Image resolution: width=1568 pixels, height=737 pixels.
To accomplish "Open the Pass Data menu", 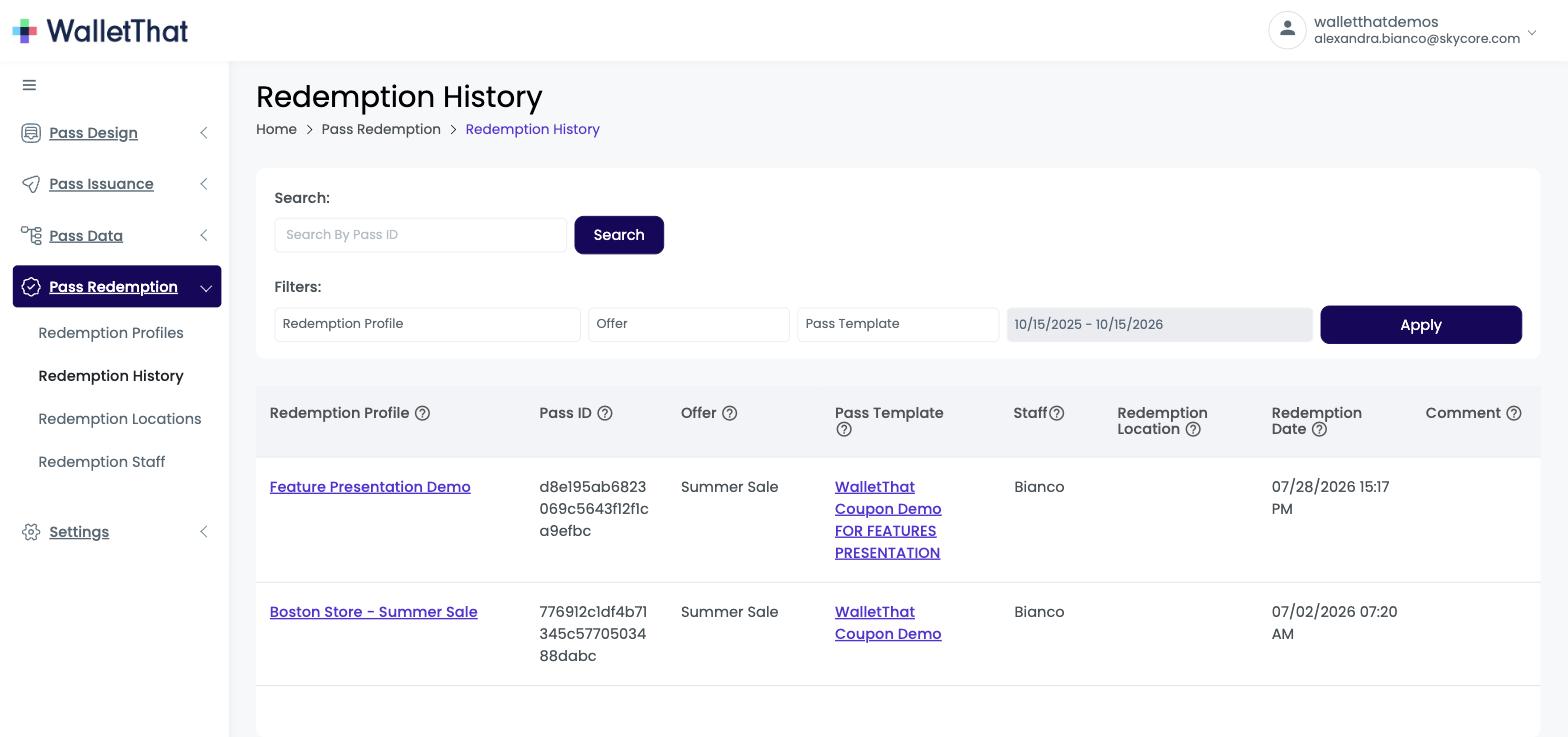I will pyautogui.click(x=86, y=236).
